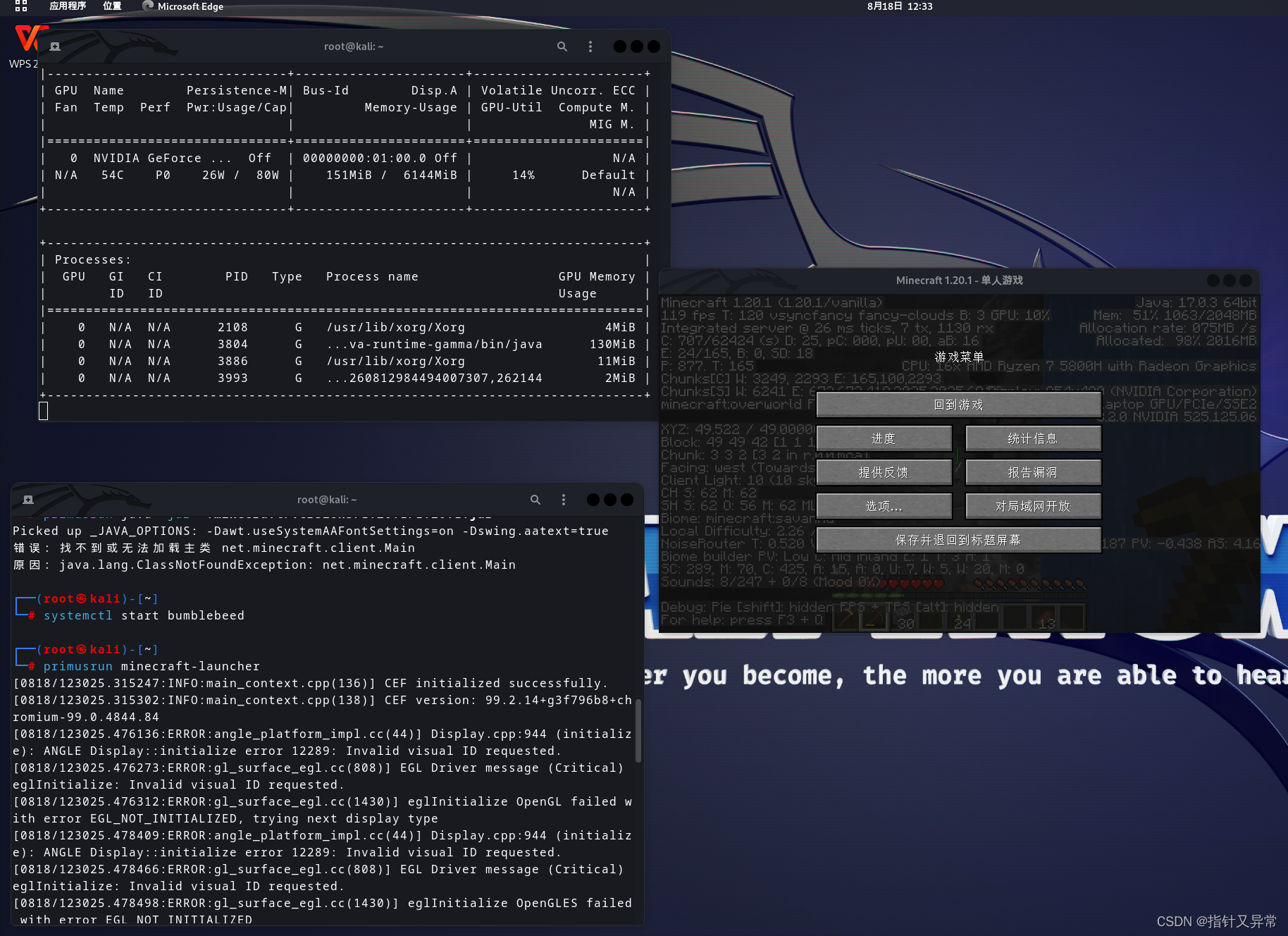This screenshot has height=936, width=1288.
Task: Open kebab menu in upper terminal window
Action: [x=590, y=47]
